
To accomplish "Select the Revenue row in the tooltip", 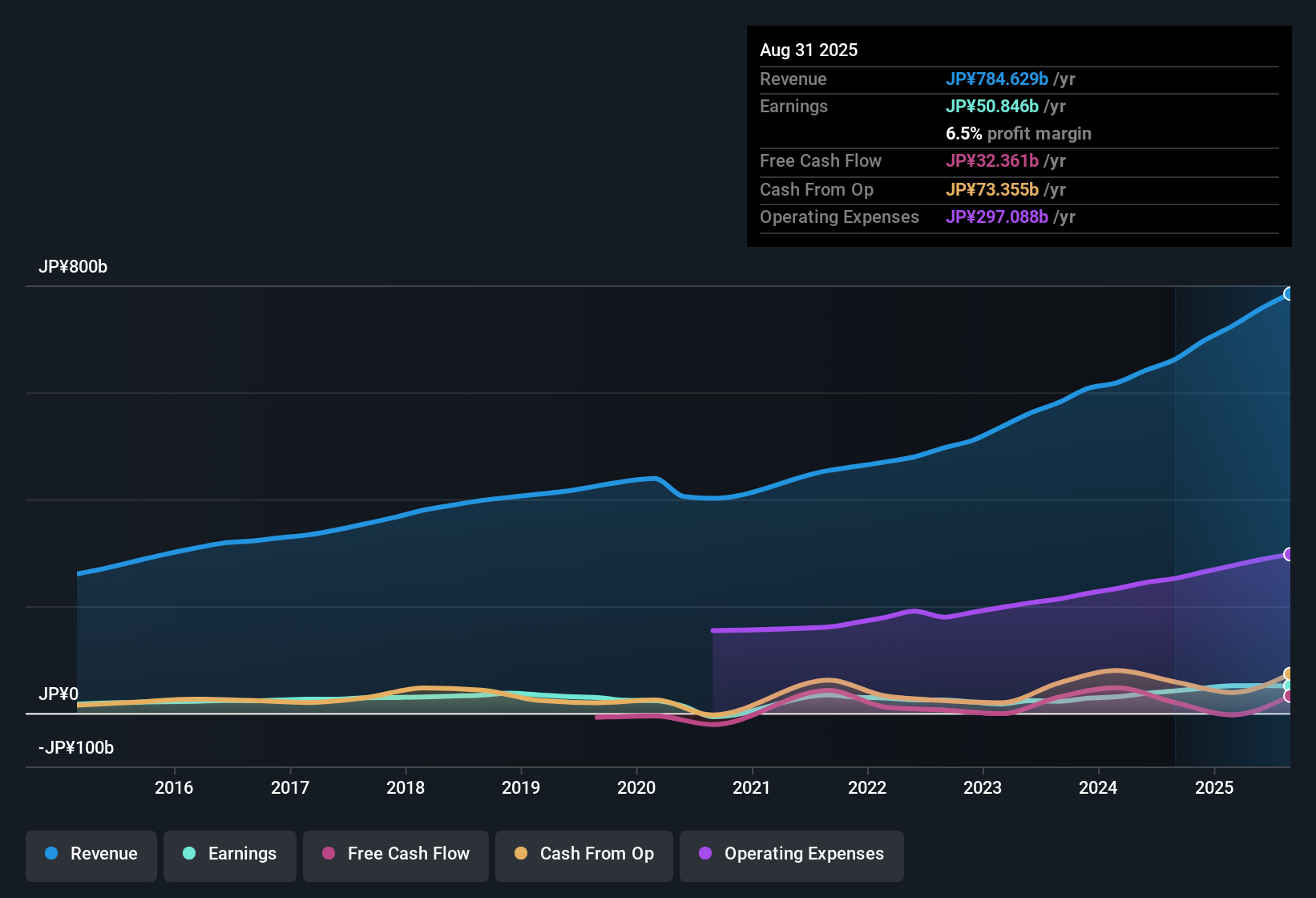I will [x=1018, y=79].
